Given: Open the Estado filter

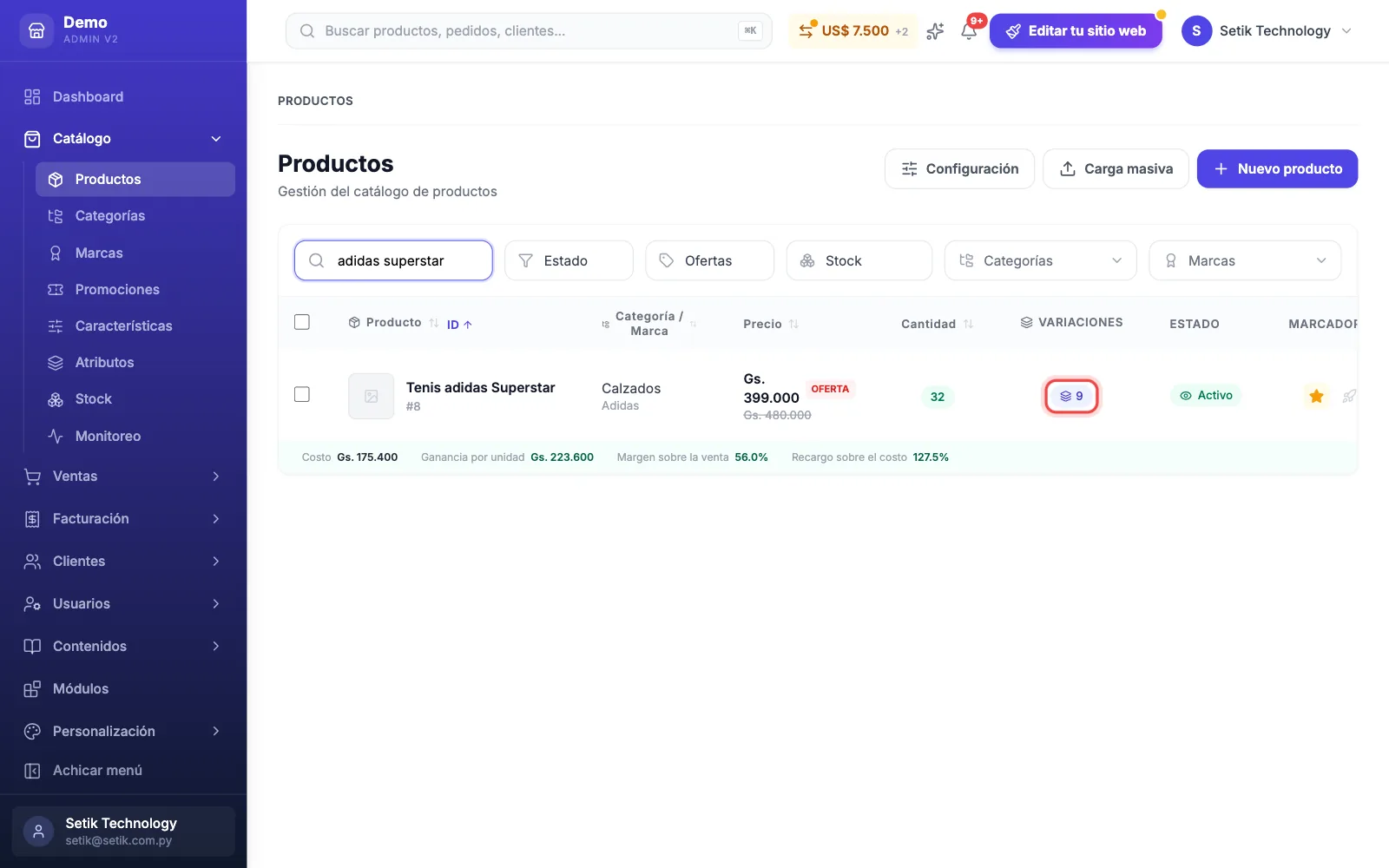Looking at the screenshot, I should (569, 260).
